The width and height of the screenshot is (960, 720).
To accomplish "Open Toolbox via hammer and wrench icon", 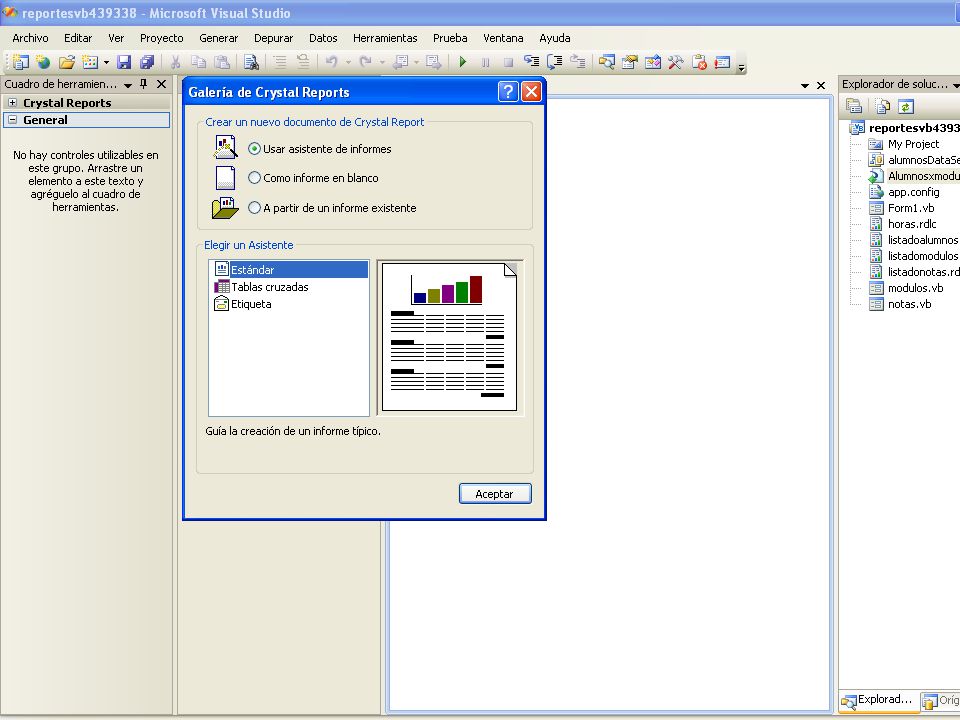I will pos(675,62).
